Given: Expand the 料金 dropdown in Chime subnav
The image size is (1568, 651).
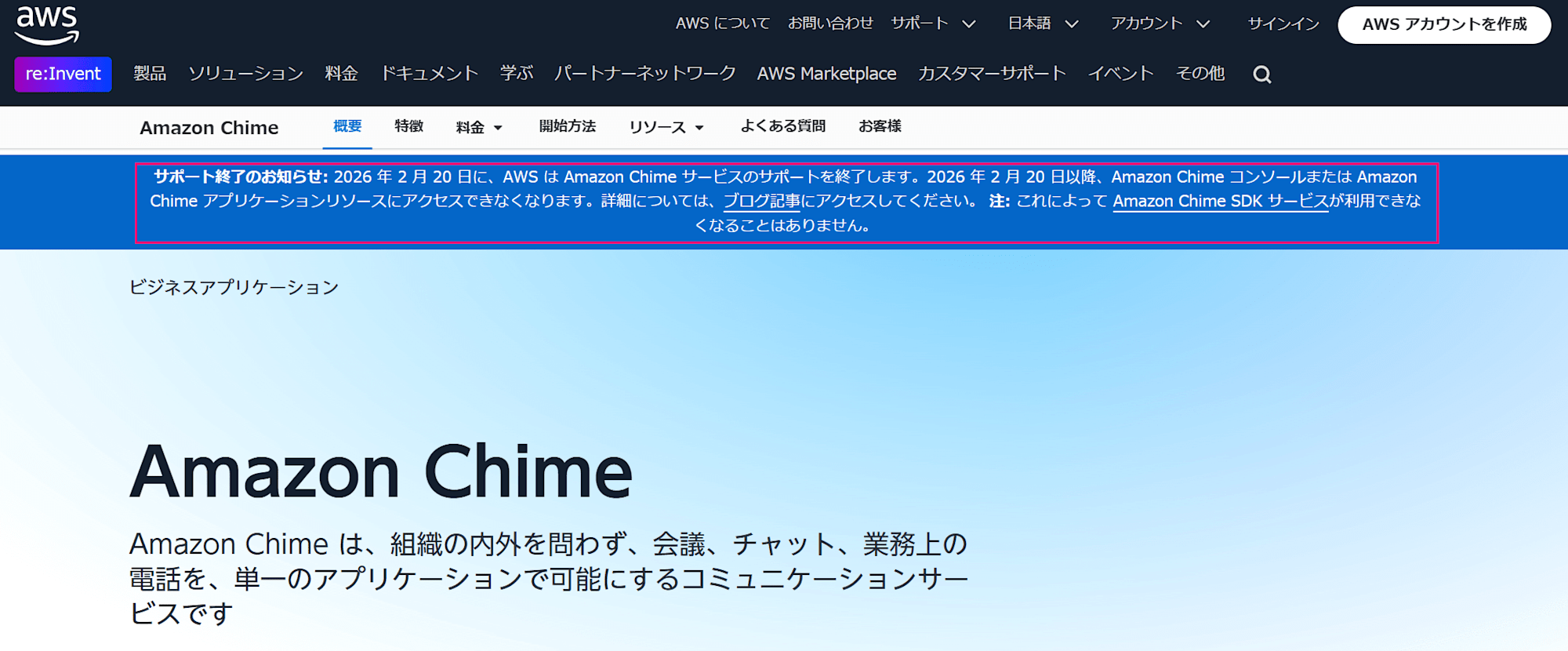Looking at the screenshot, I should [x=479, y=127].
